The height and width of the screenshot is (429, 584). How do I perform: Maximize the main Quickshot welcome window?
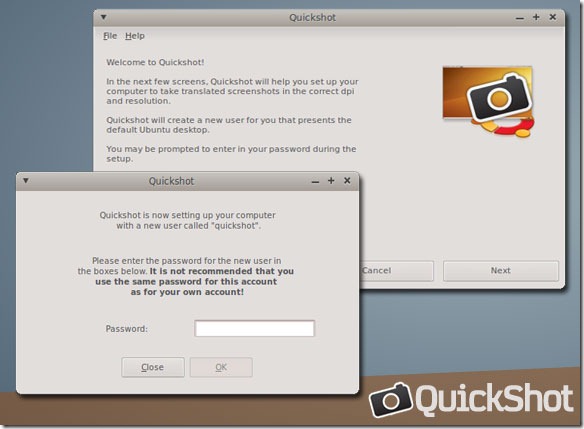(536, 17)
